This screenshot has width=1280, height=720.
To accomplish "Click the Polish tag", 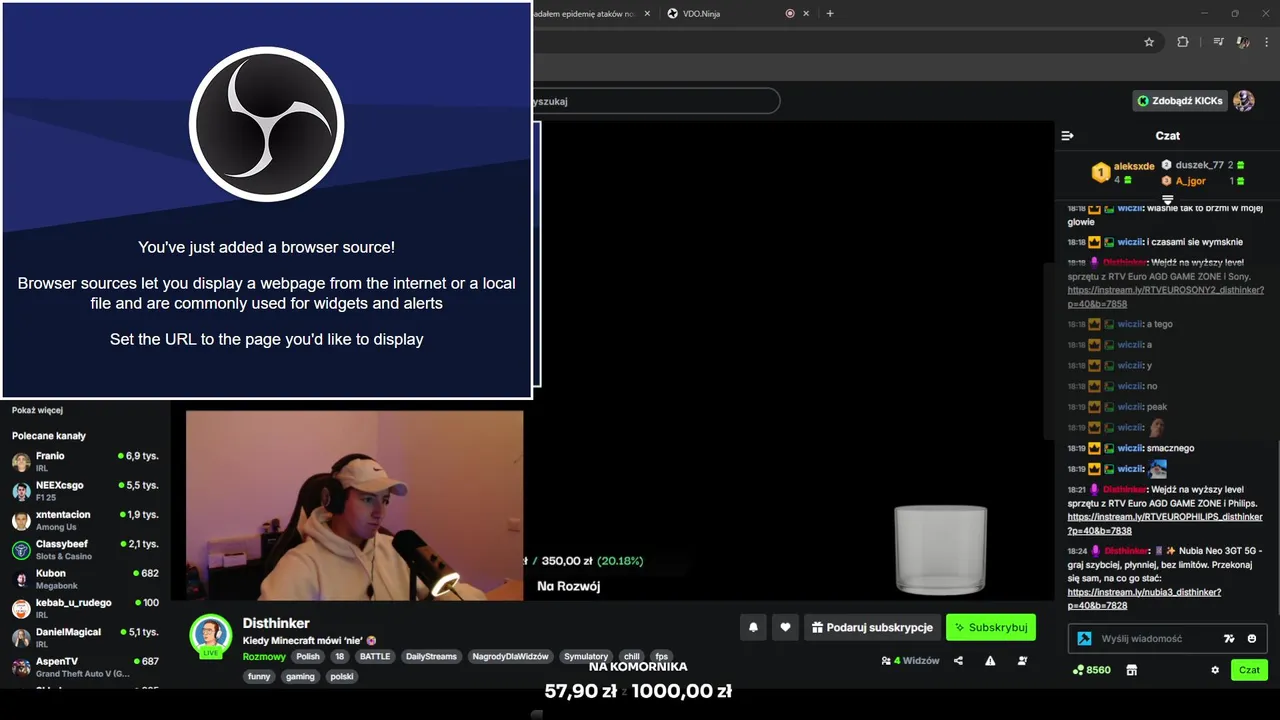I will (308, 657).
